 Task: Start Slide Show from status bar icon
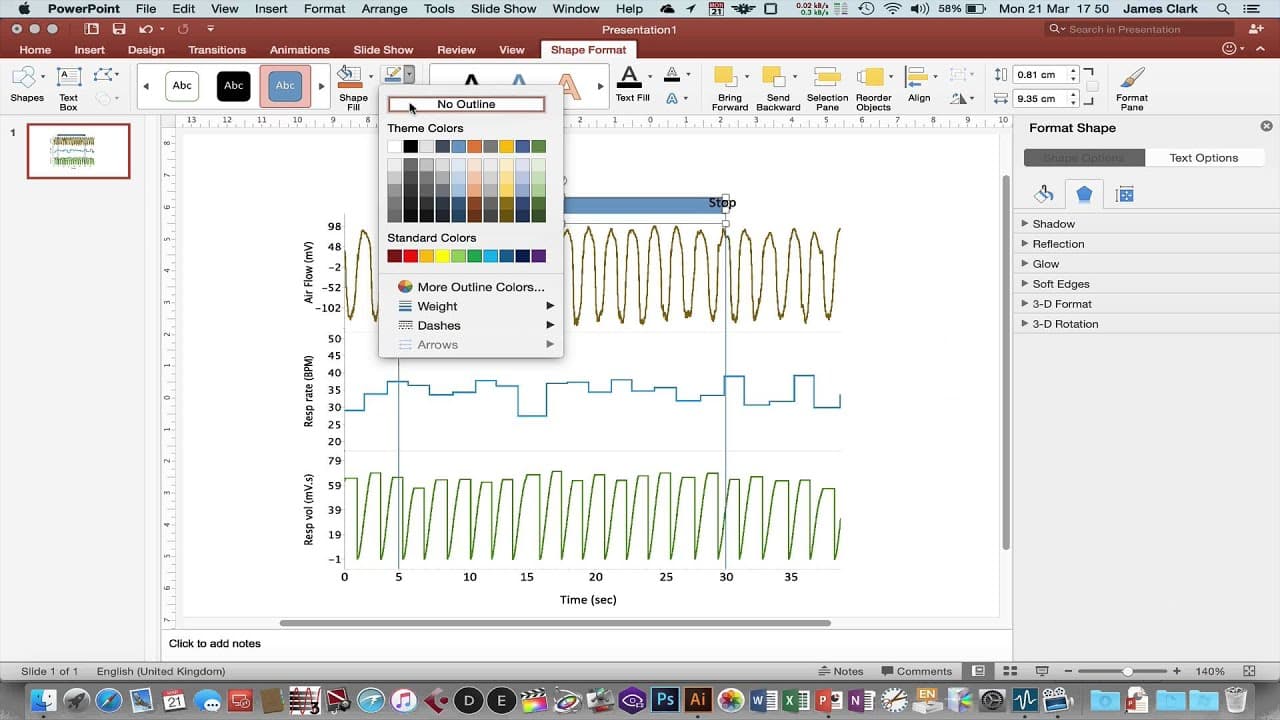1041,671
